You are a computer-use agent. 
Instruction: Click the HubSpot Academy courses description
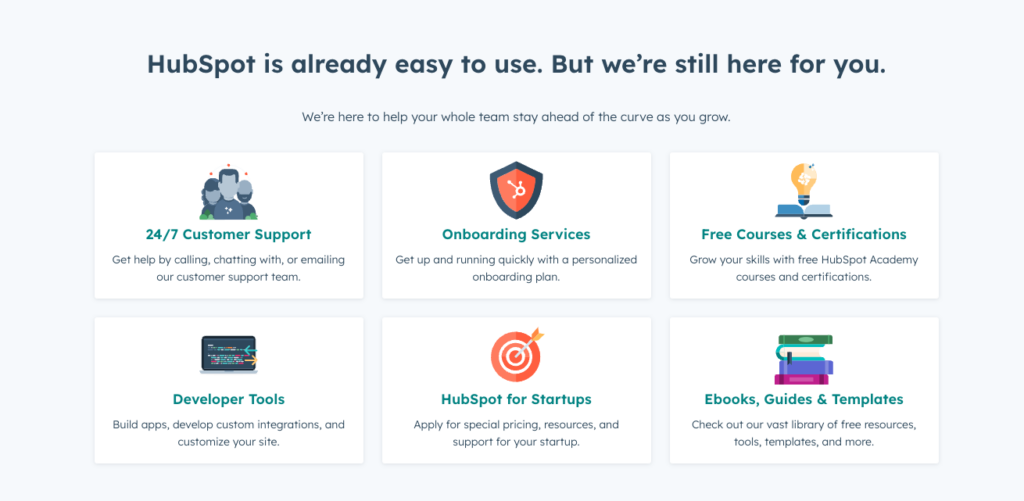(804, 268)
